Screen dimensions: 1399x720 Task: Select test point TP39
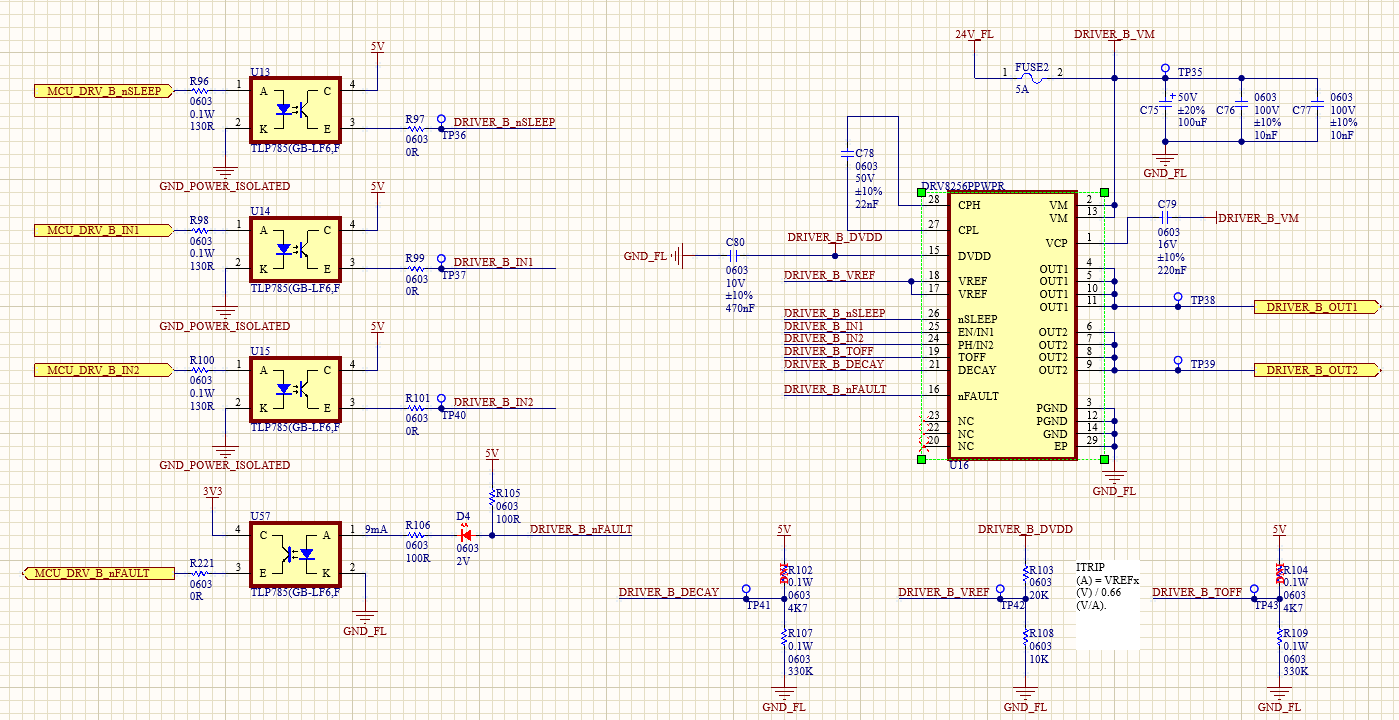click(x=1180, y=362)
